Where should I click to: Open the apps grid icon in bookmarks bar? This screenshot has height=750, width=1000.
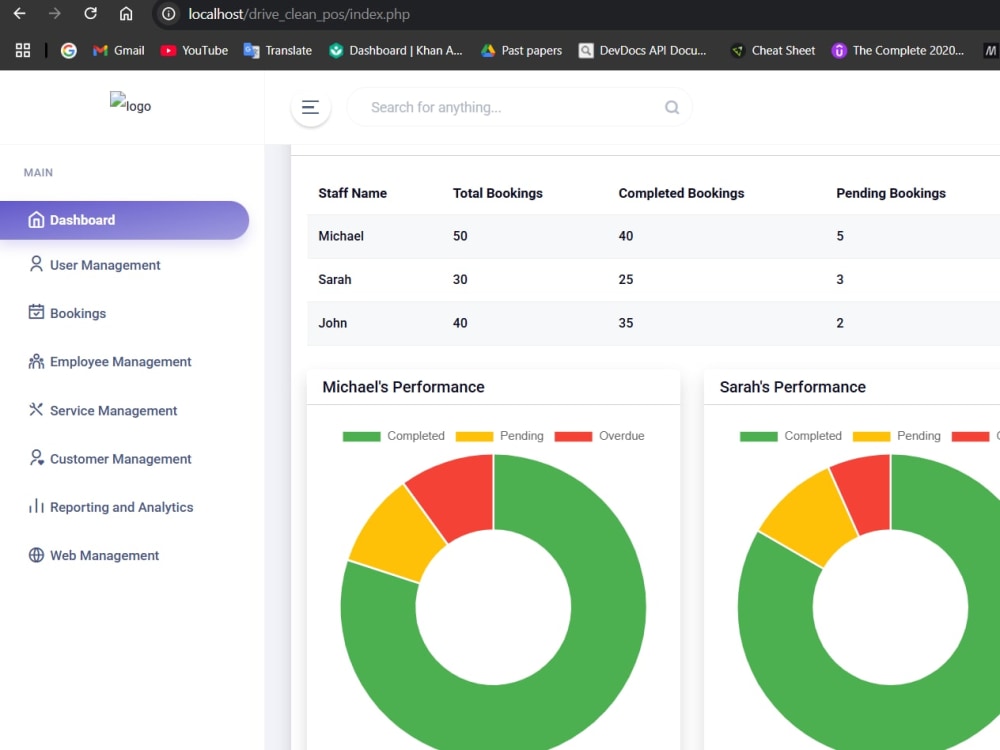point(23,50)
